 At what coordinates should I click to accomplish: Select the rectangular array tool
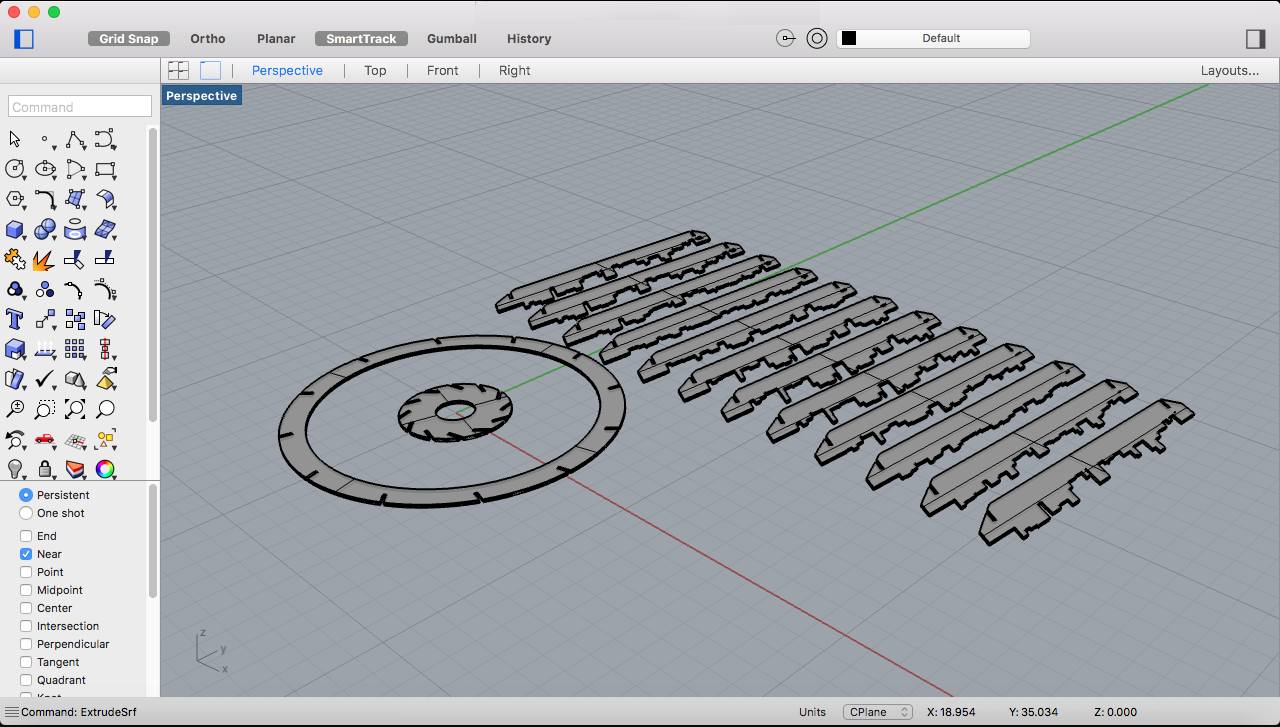tap(75, 349)
